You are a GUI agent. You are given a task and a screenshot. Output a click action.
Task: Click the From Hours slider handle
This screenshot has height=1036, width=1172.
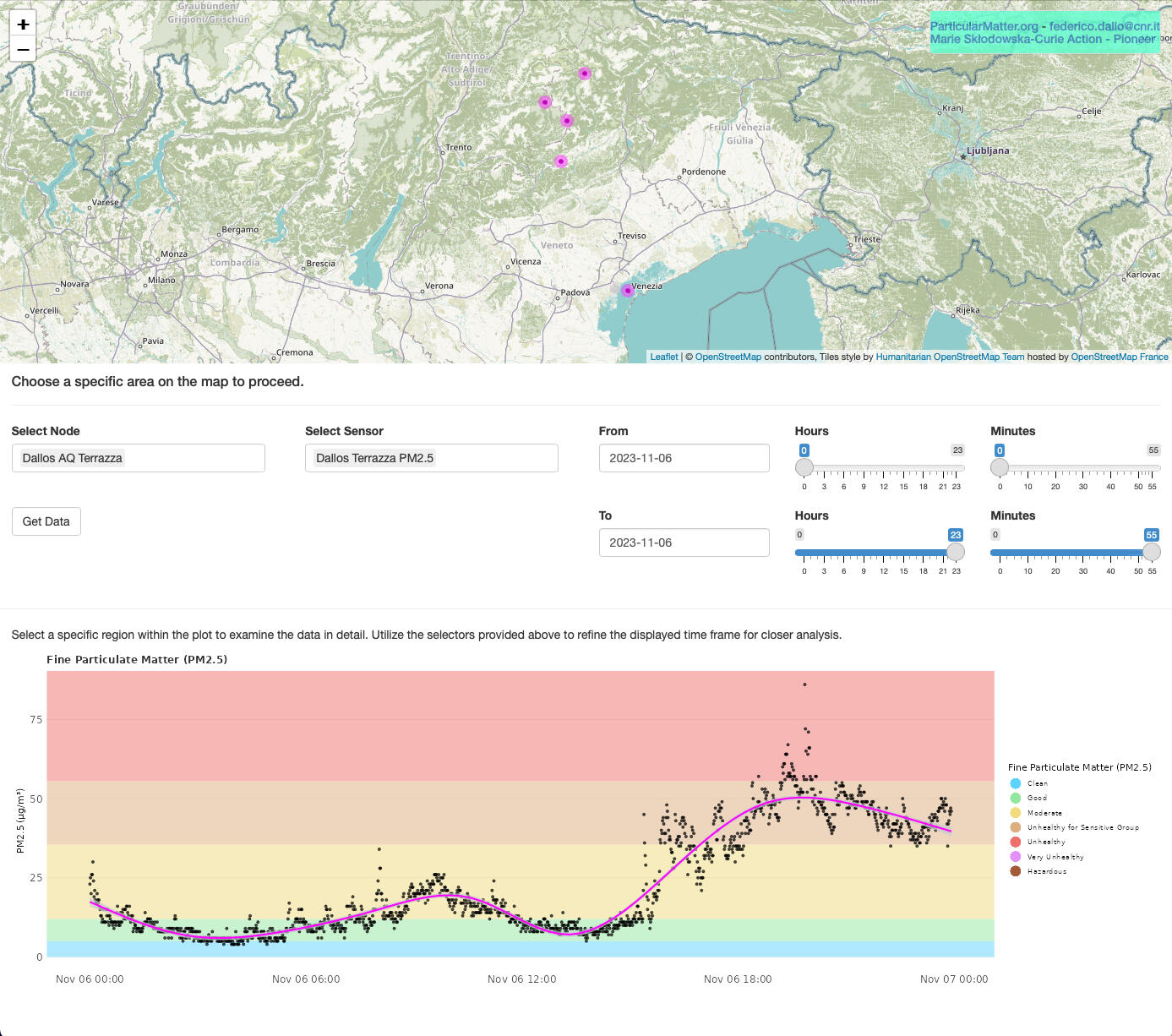click(x=804, y=467)
